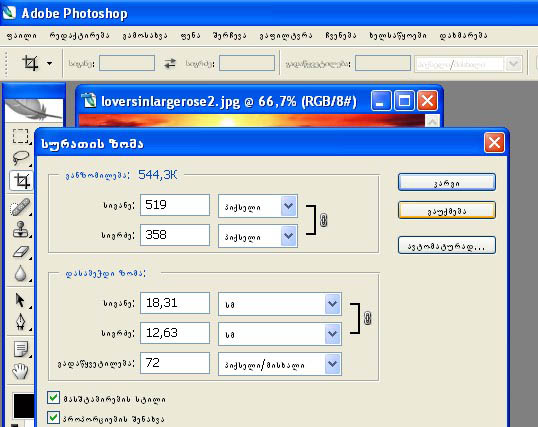Image resolution: width=538 pixels, height=427 pixels.
Task: Click the crop tool preset icon in options bar
Action: tap(30, 63)
